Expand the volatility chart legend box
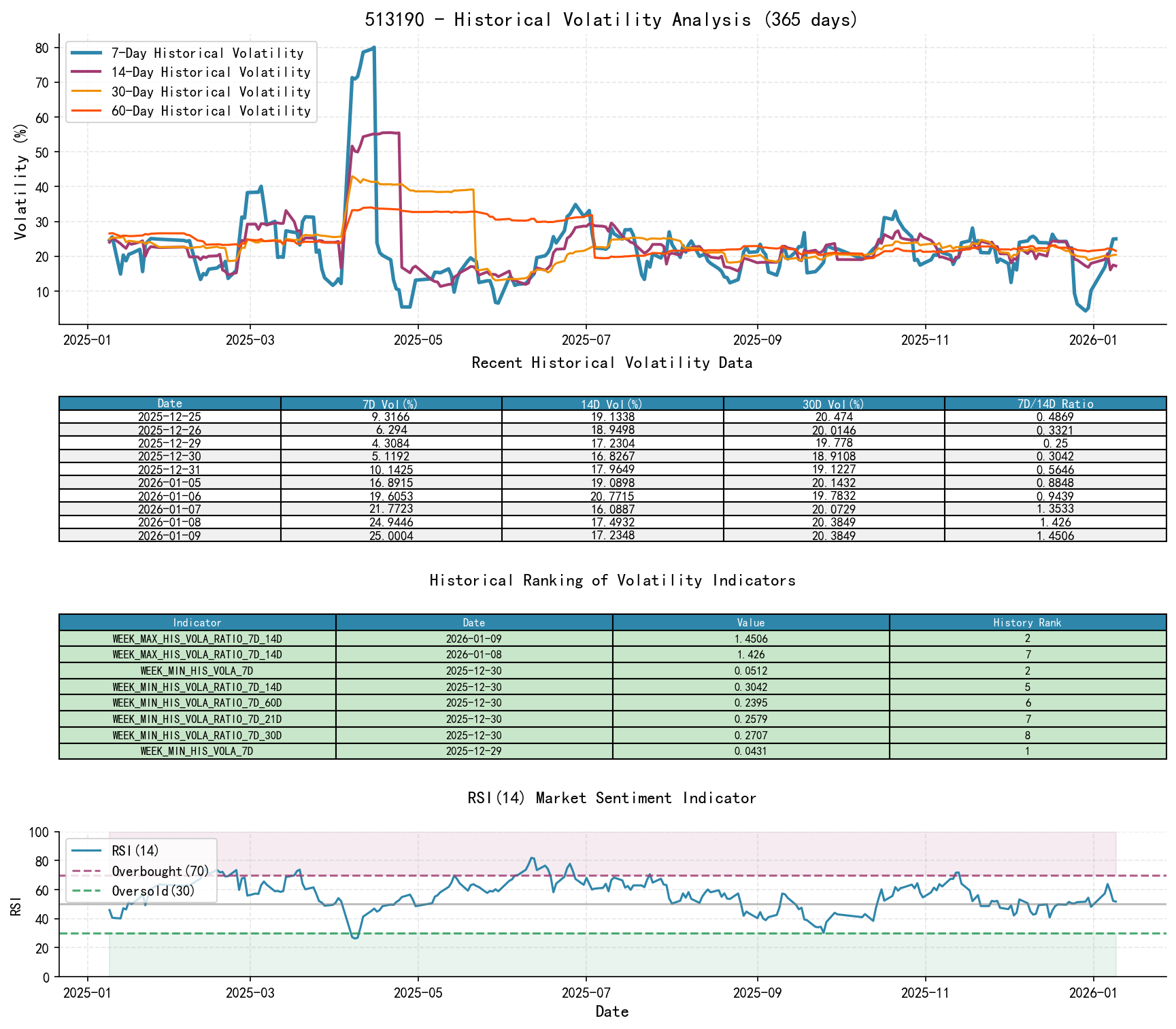Viewport: 1176px width, 1029px height. [x=190, y=82]
